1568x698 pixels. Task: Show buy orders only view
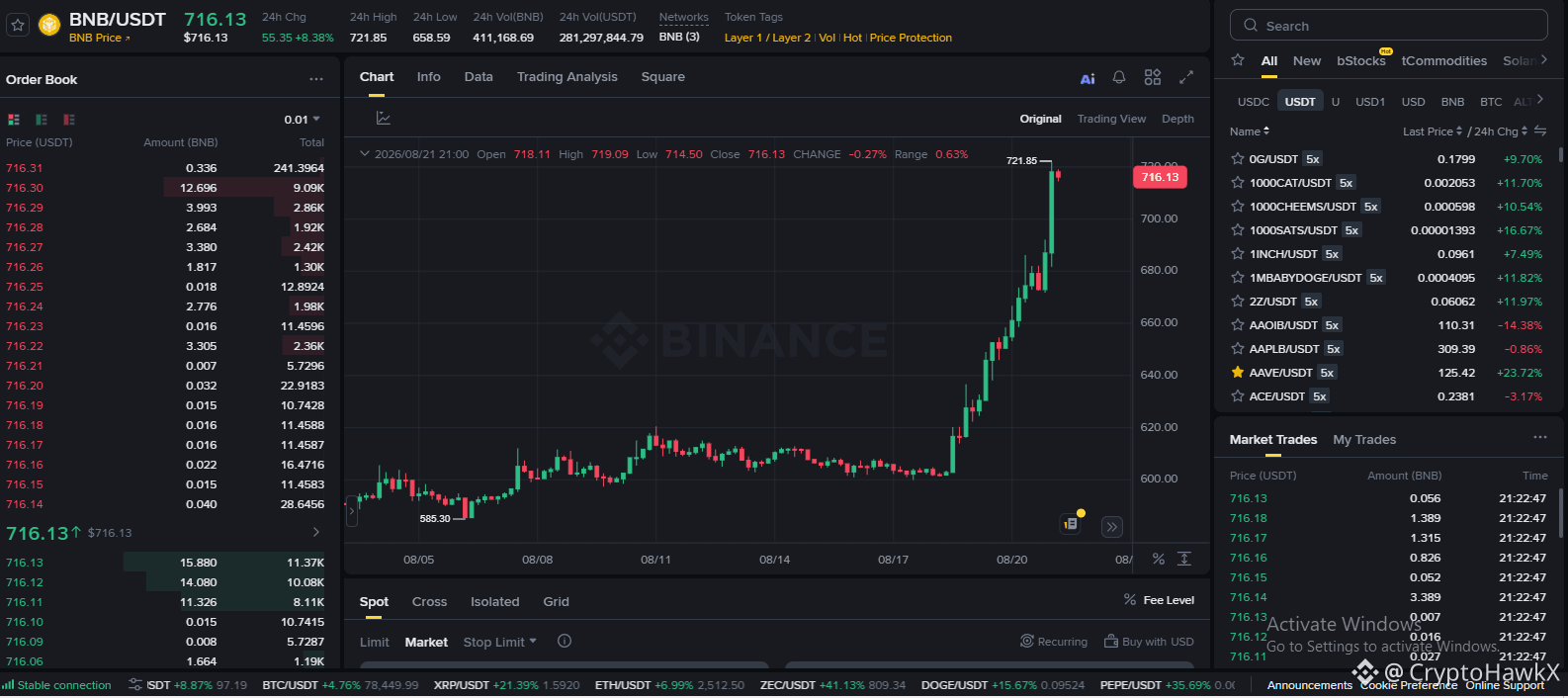pos(42,120)
